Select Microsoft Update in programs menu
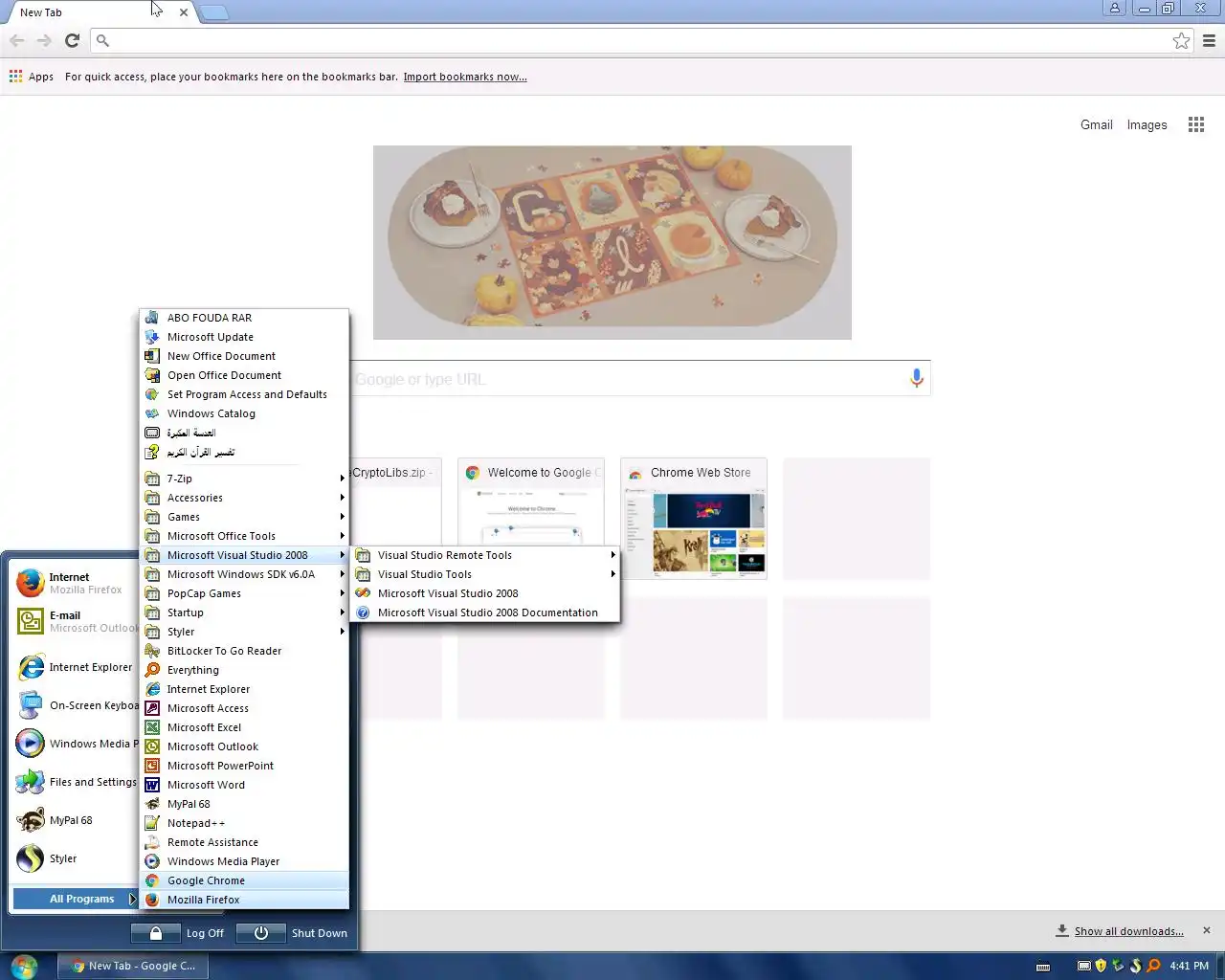This screenshot has height=980, width=1225. (x=244, y=337)
